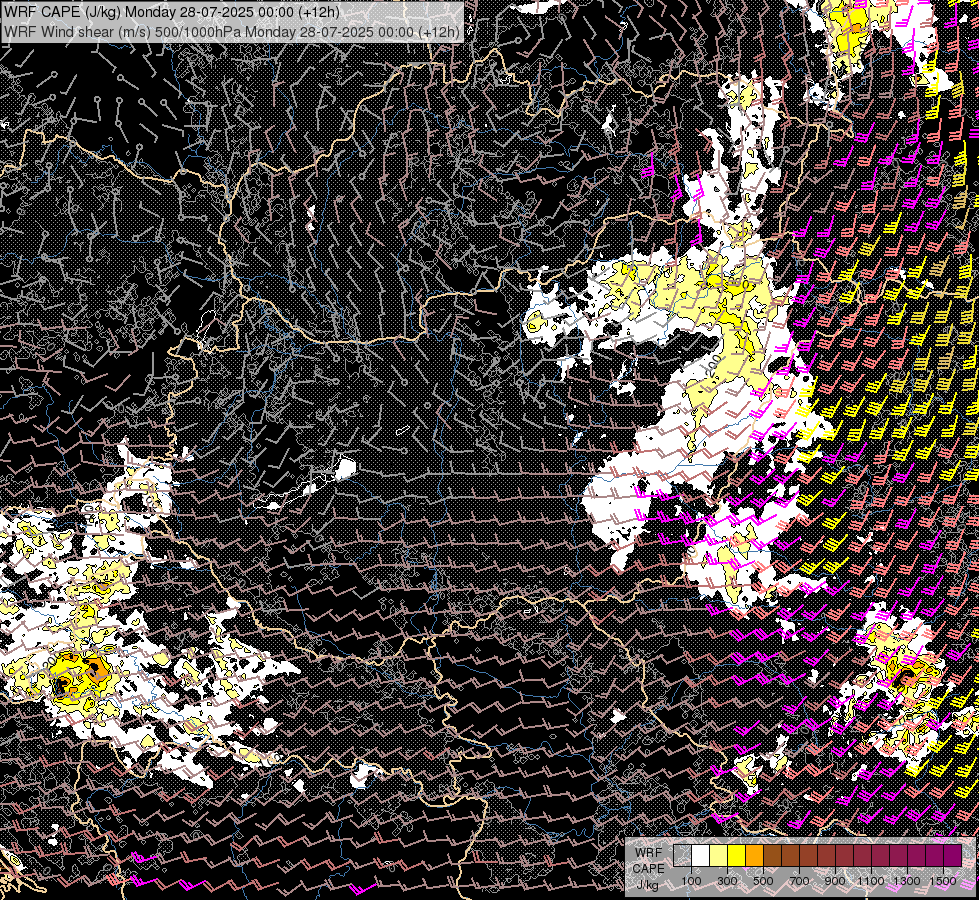The width and height of the screenshot is (979, 900).
Task: Click the WRF CAPE (J/kg) title line
Action: (x=172, y=12)
